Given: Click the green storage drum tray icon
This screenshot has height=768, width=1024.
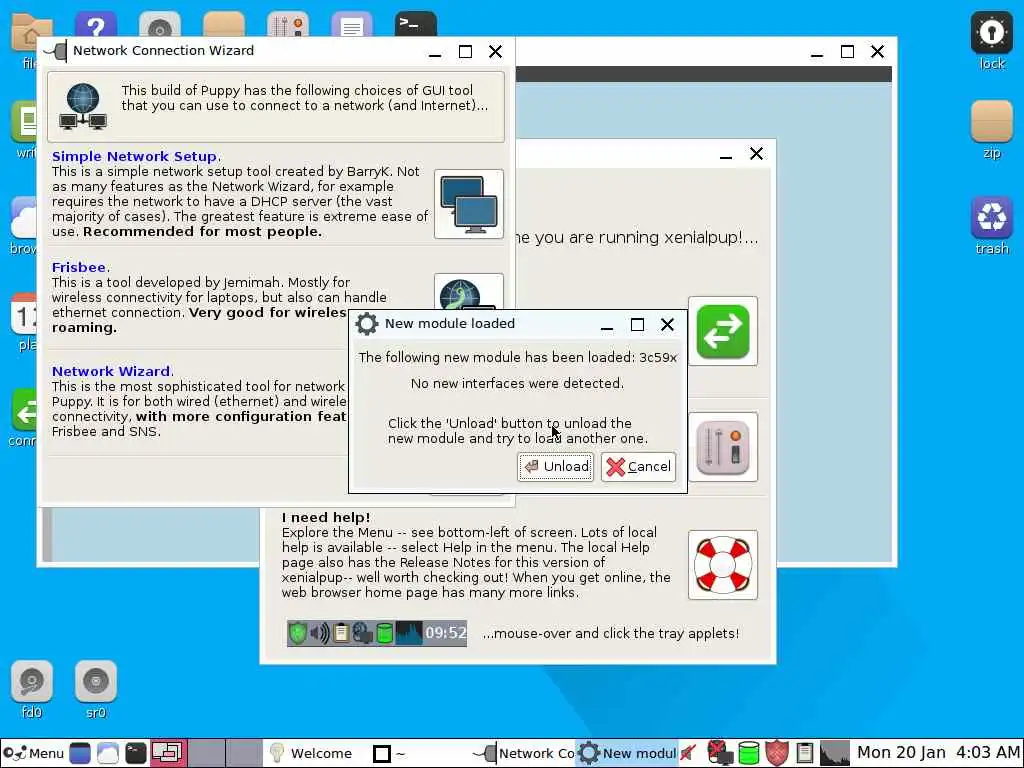Looking at the screenshot, I should (748, 753).
